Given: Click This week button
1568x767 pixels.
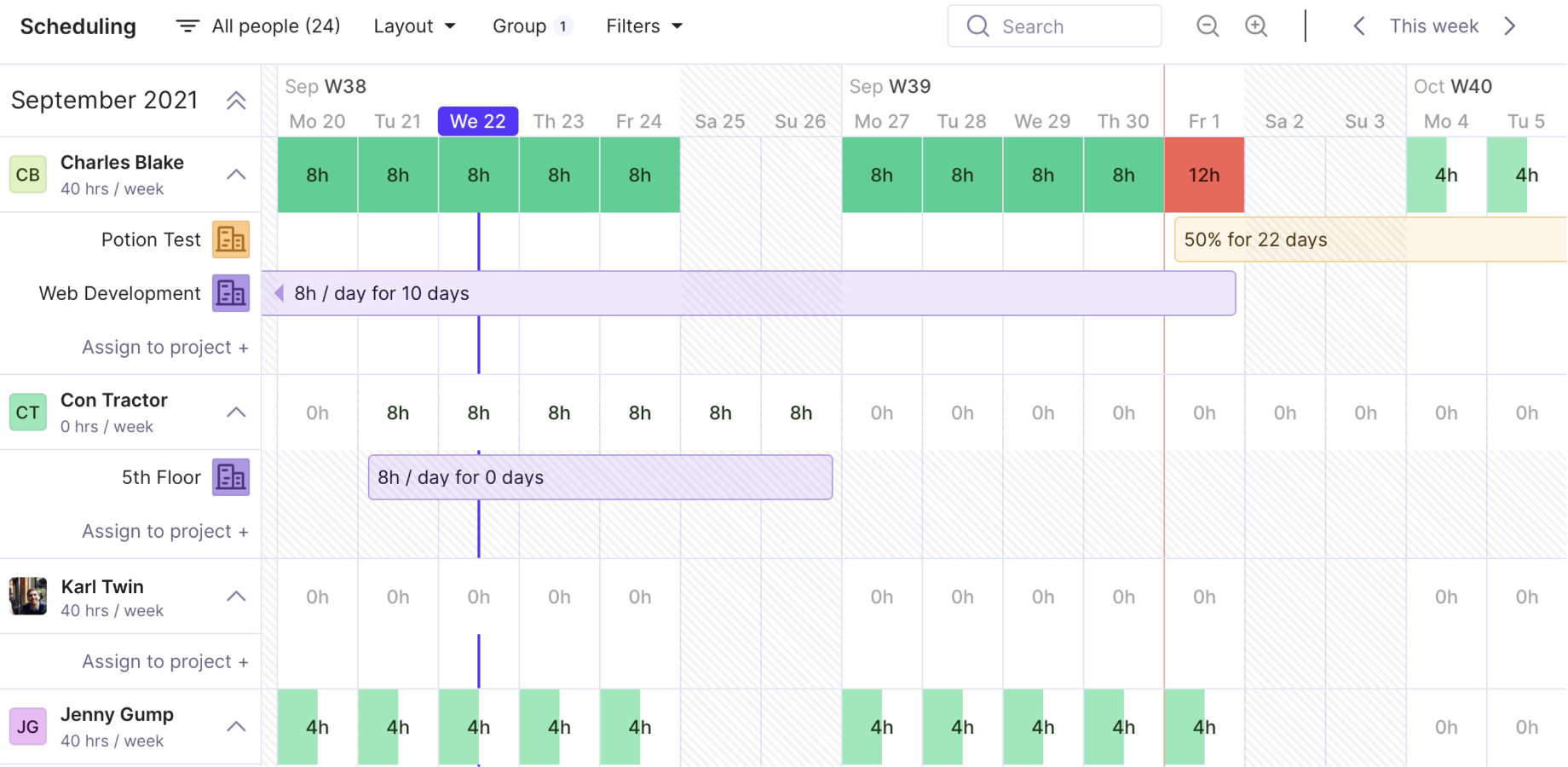Looking at the screenshot, I should [x=1433, y=26].
